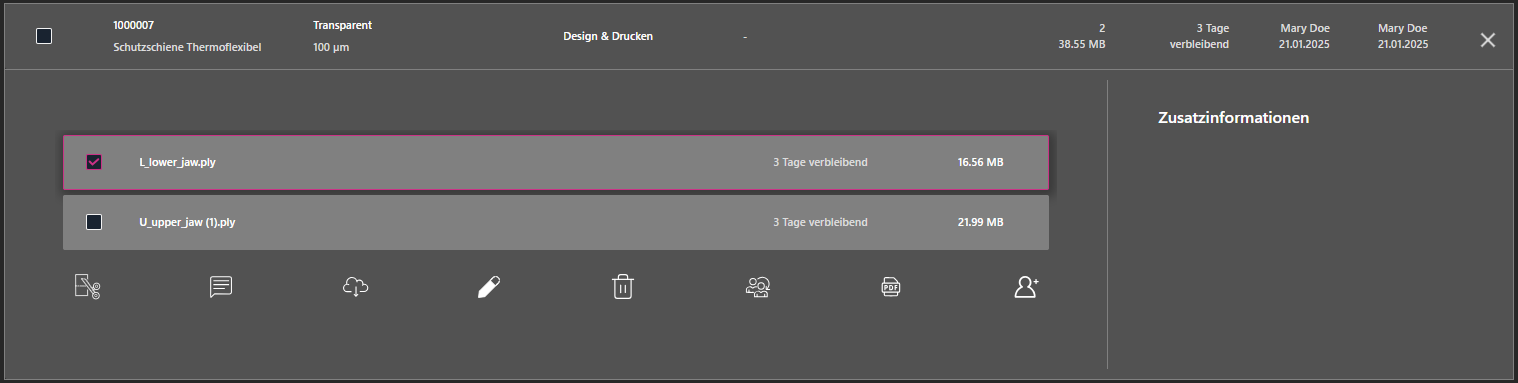1518x383 pixels.
Task: Download files via cloud icon
Action: tap(355, 287)
